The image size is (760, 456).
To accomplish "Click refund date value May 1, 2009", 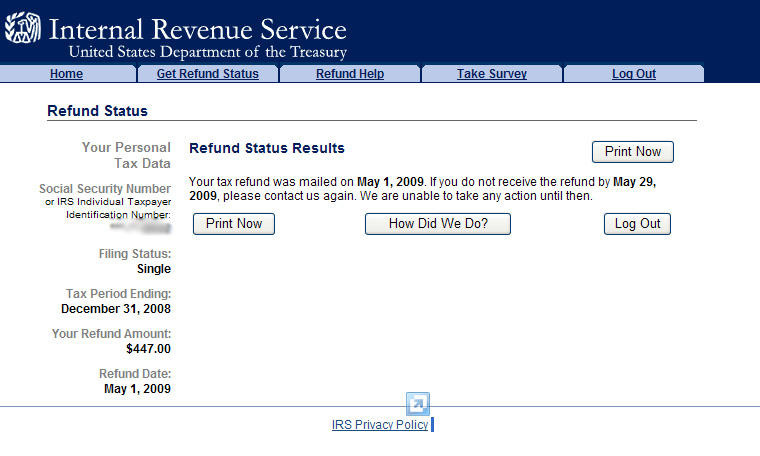I will [x=137, y=389].
